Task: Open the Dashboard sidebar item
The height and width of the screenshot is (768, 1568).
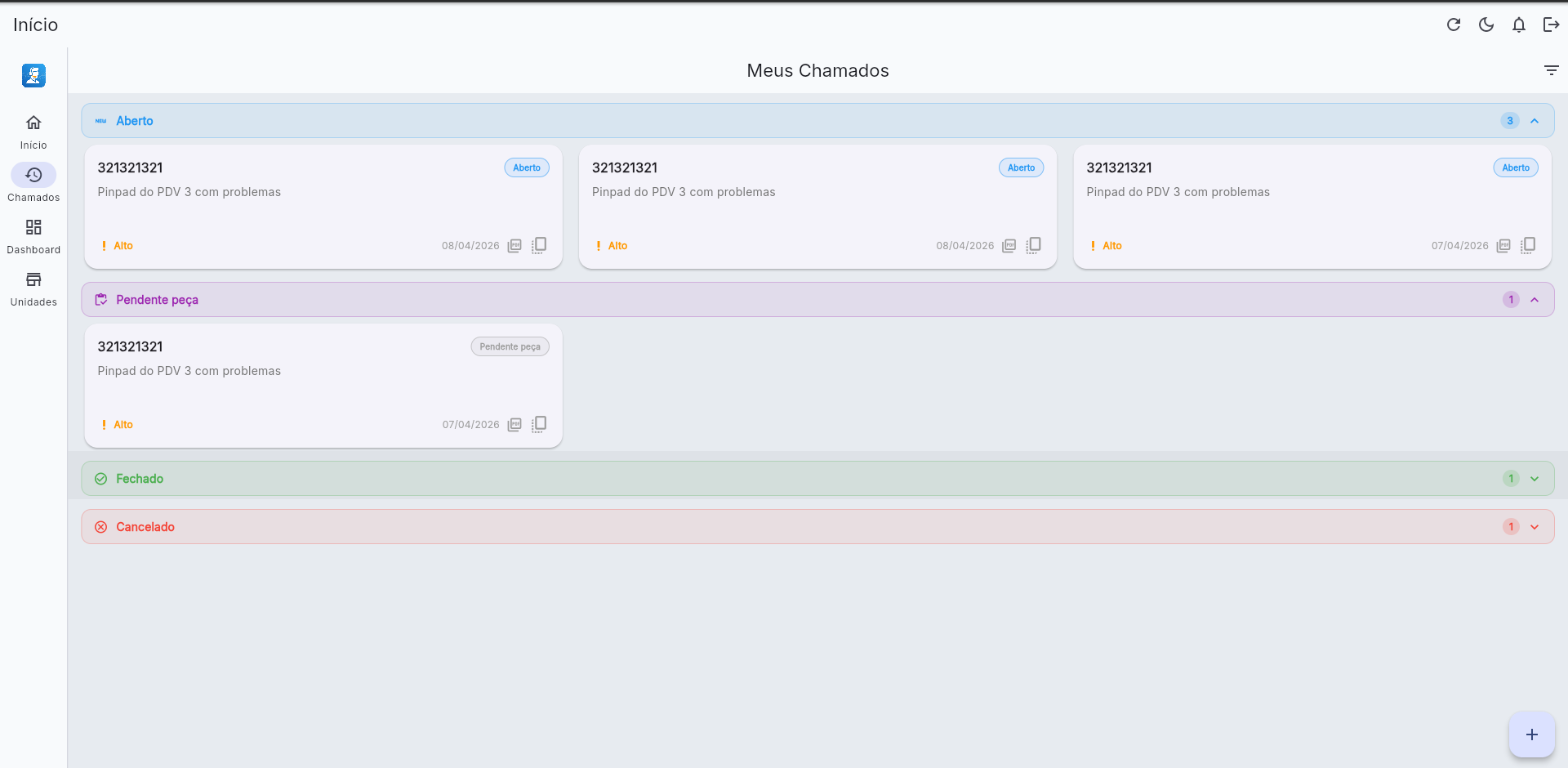Action: point(33,235)
